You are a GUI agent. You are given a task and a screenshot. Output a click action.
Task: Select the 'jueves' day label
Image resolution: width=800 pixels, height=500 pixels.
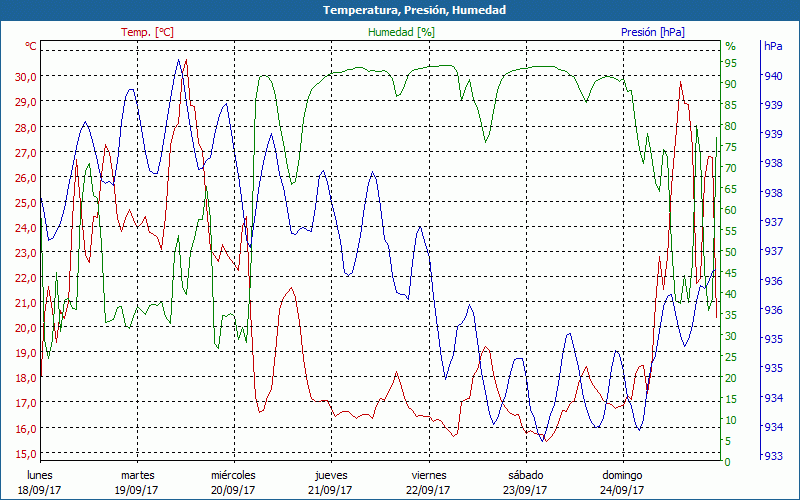pyautogui.click(x=331, y=475)
